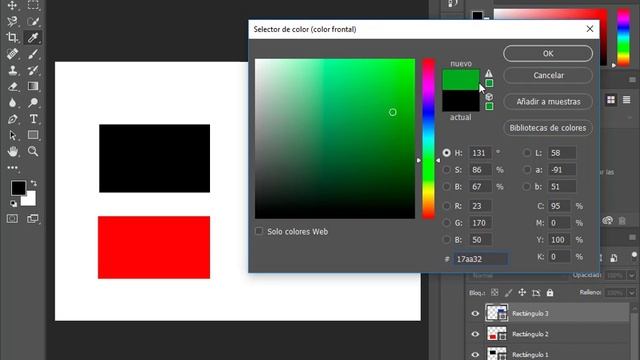Open the Edit Toolbar three-dots menu

point(12,167)
